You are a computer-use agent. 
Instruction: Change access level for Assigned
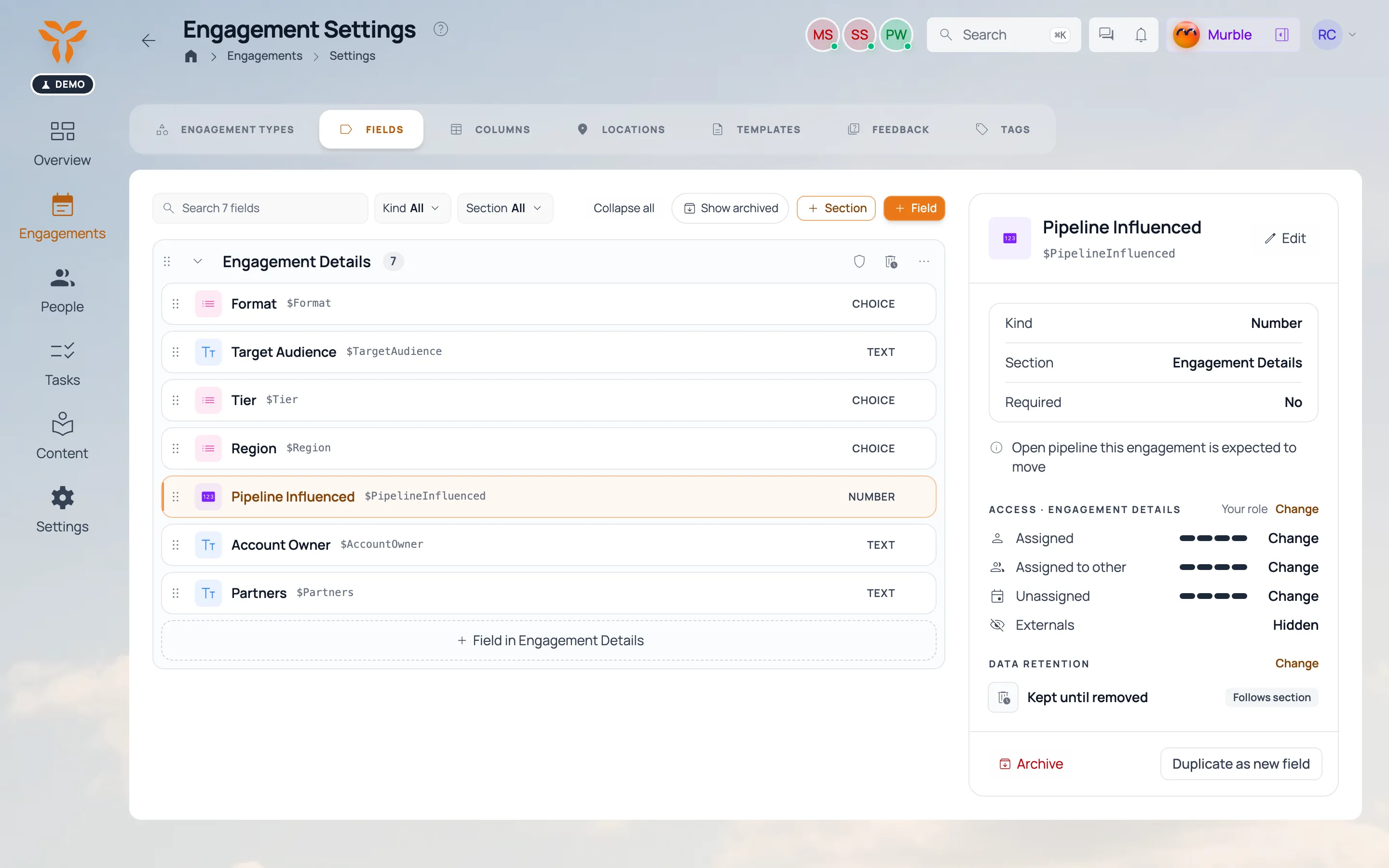pyautogui.click(x=1293, y=539)
